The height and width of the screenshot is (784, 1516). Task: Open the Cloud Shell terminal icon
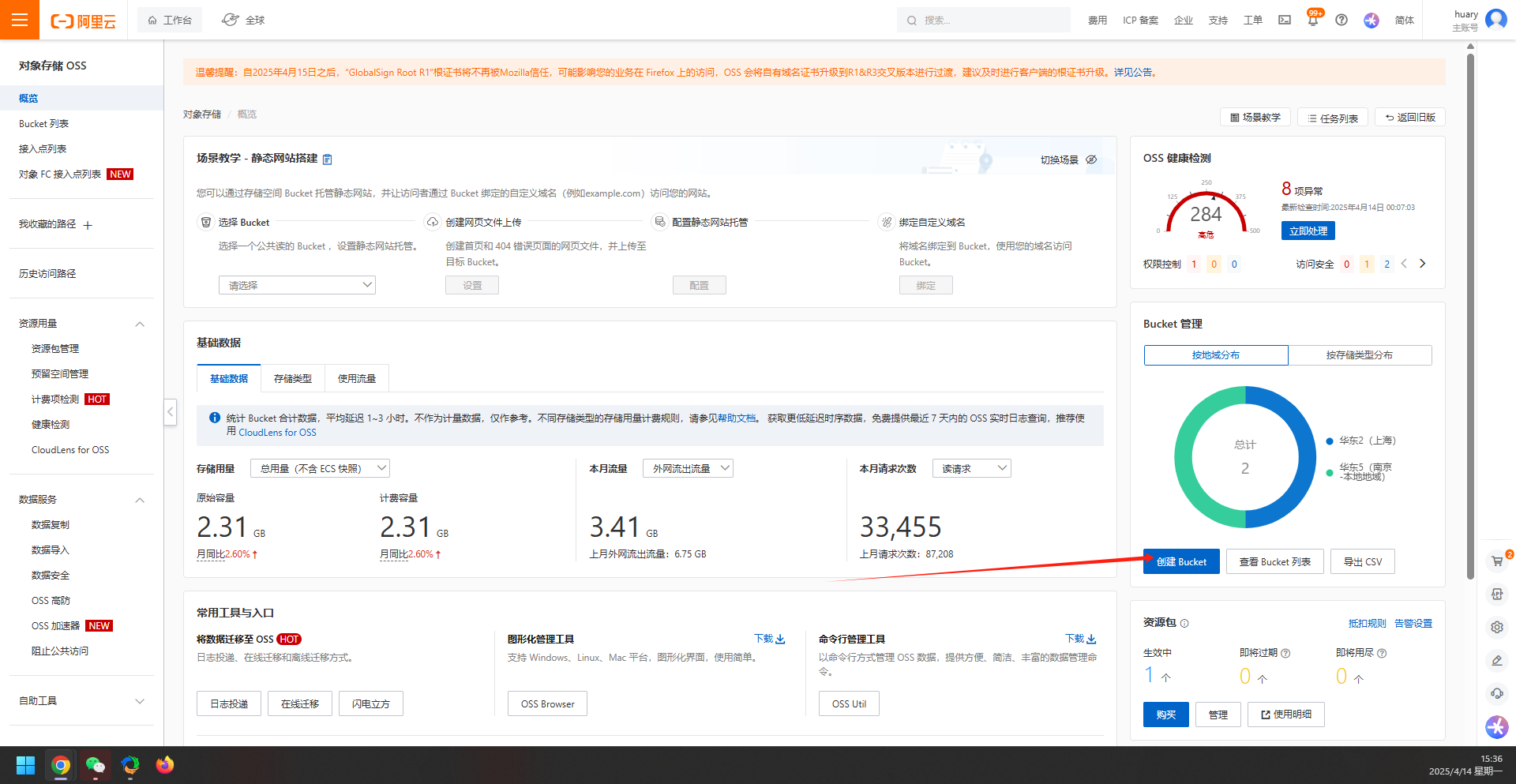[1285, 21]
